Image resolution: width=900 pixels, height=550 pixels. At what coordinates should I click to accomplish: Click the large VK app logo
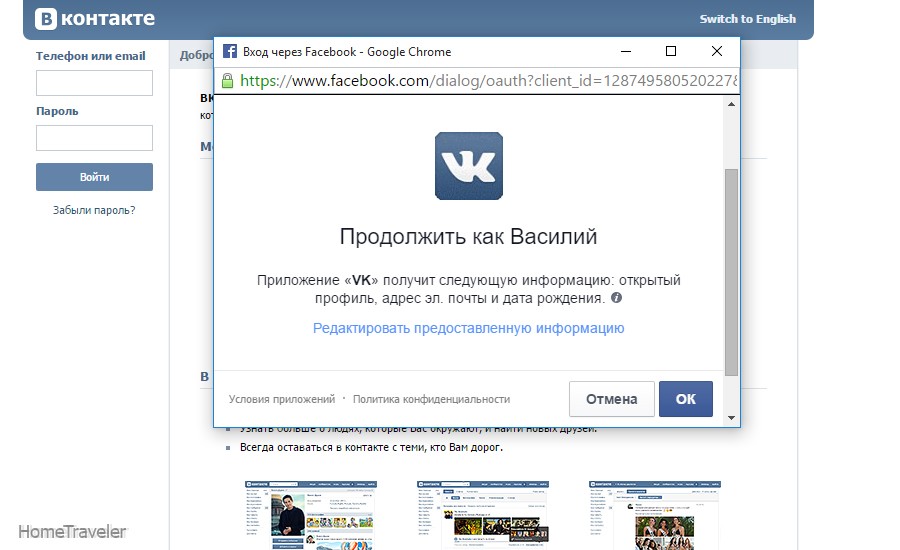click(468, 166)
